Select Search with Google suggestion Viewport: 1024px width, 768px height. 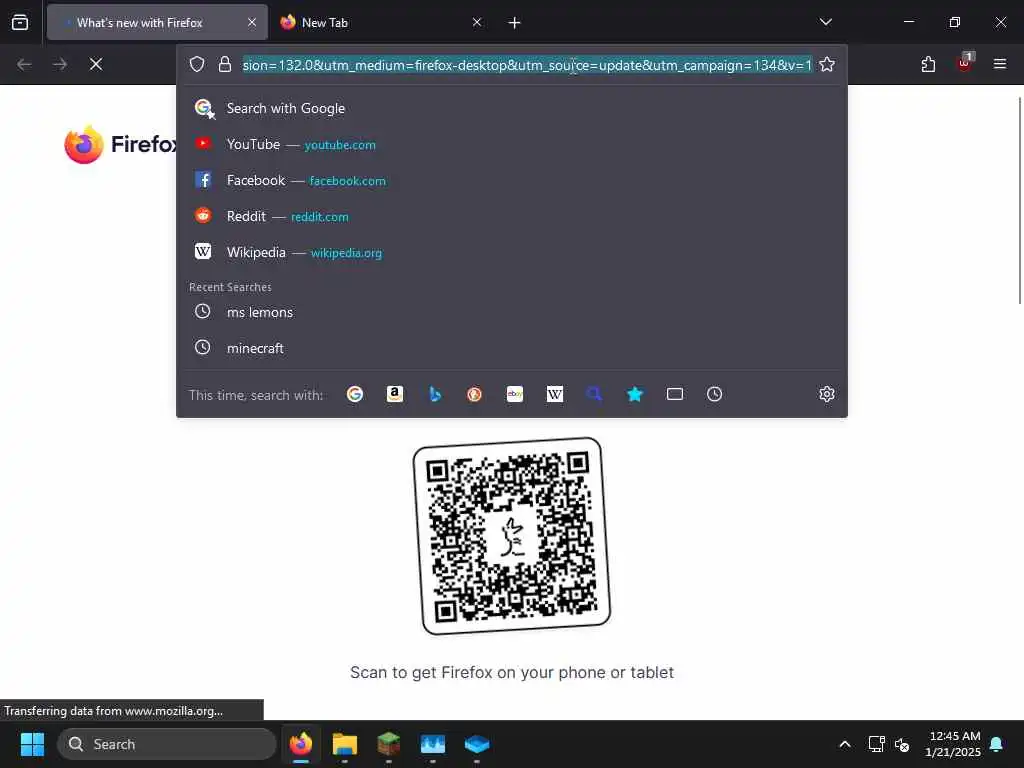coord(512,108)
